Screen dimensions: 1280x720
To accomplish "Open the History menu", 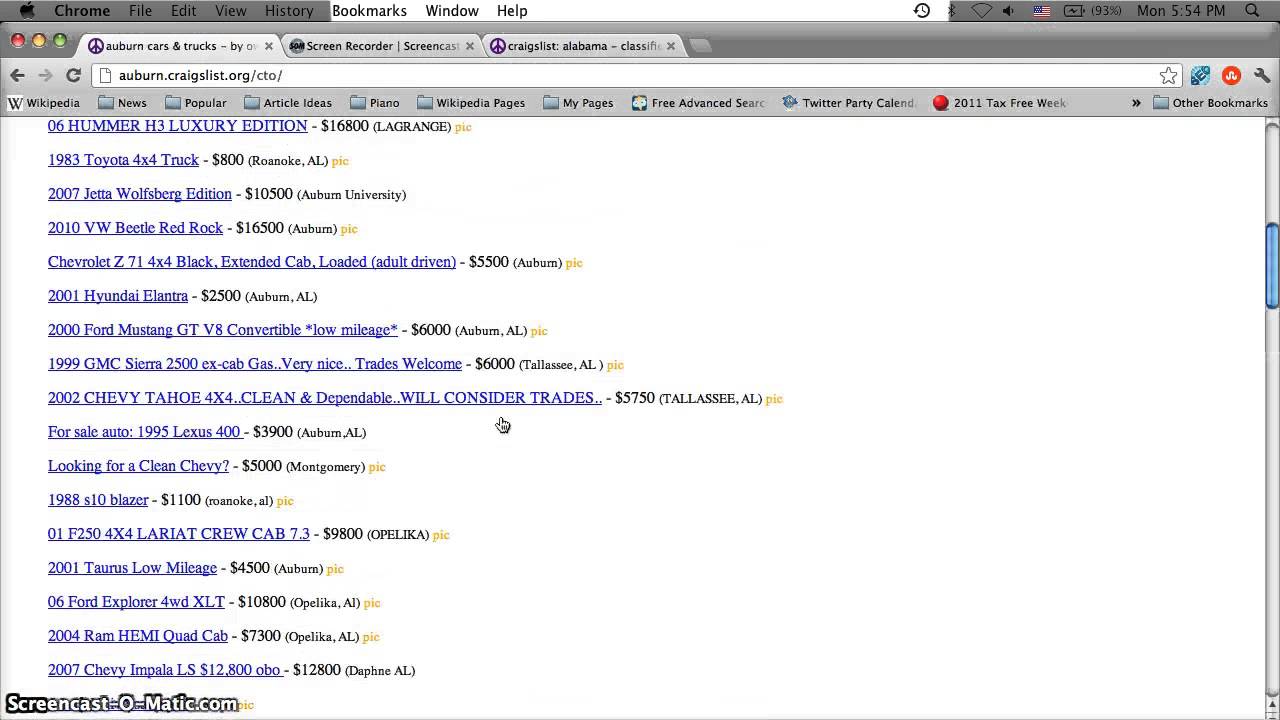I will coord(289,10).
